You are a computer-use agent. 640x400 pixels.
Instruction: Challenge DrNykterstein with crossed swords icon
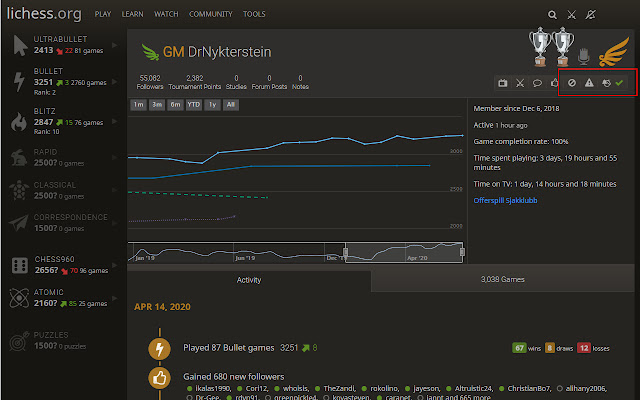coord(520,83)
